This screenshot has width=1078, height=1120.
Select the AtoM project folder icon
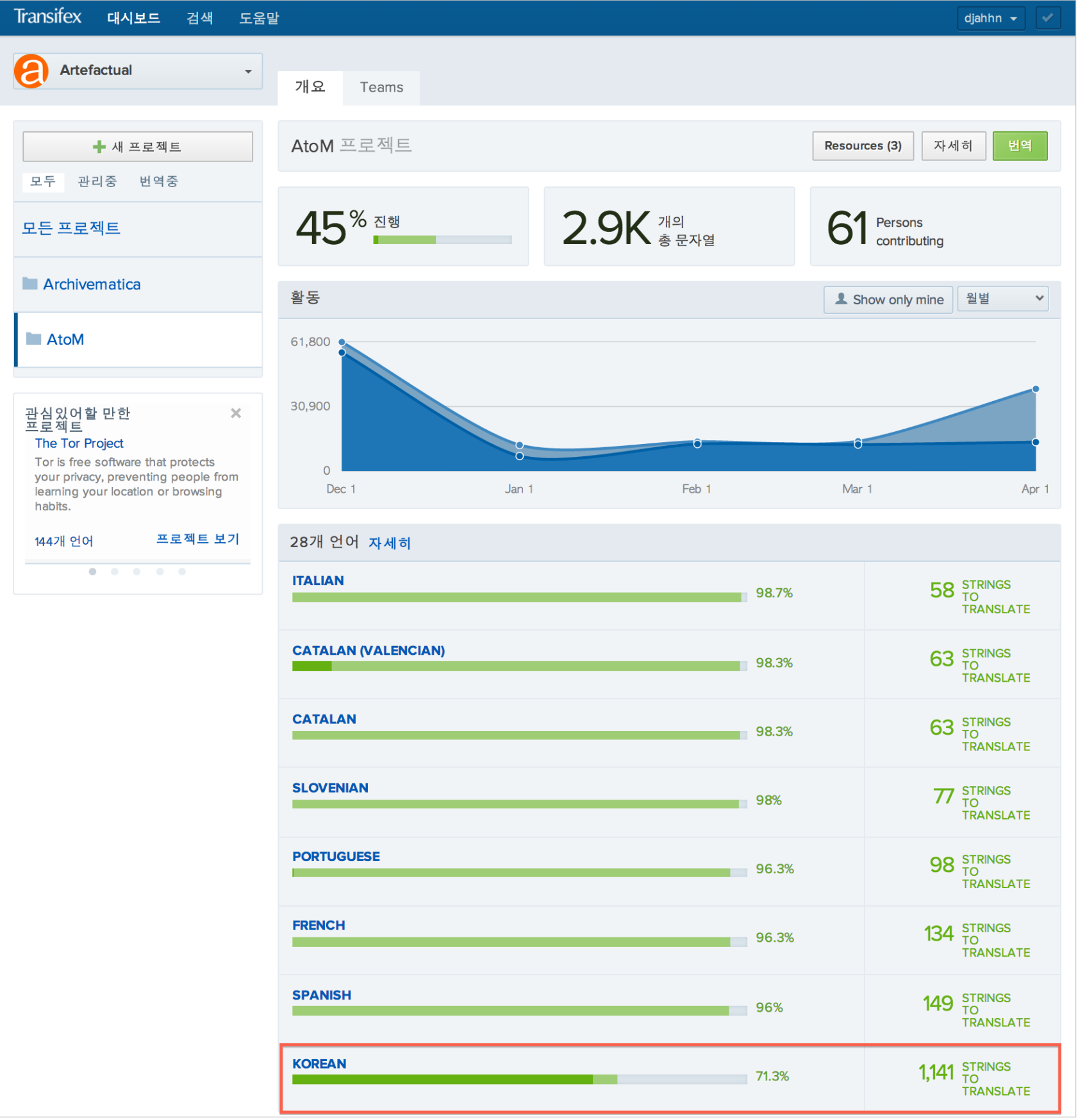pos(35,340)
